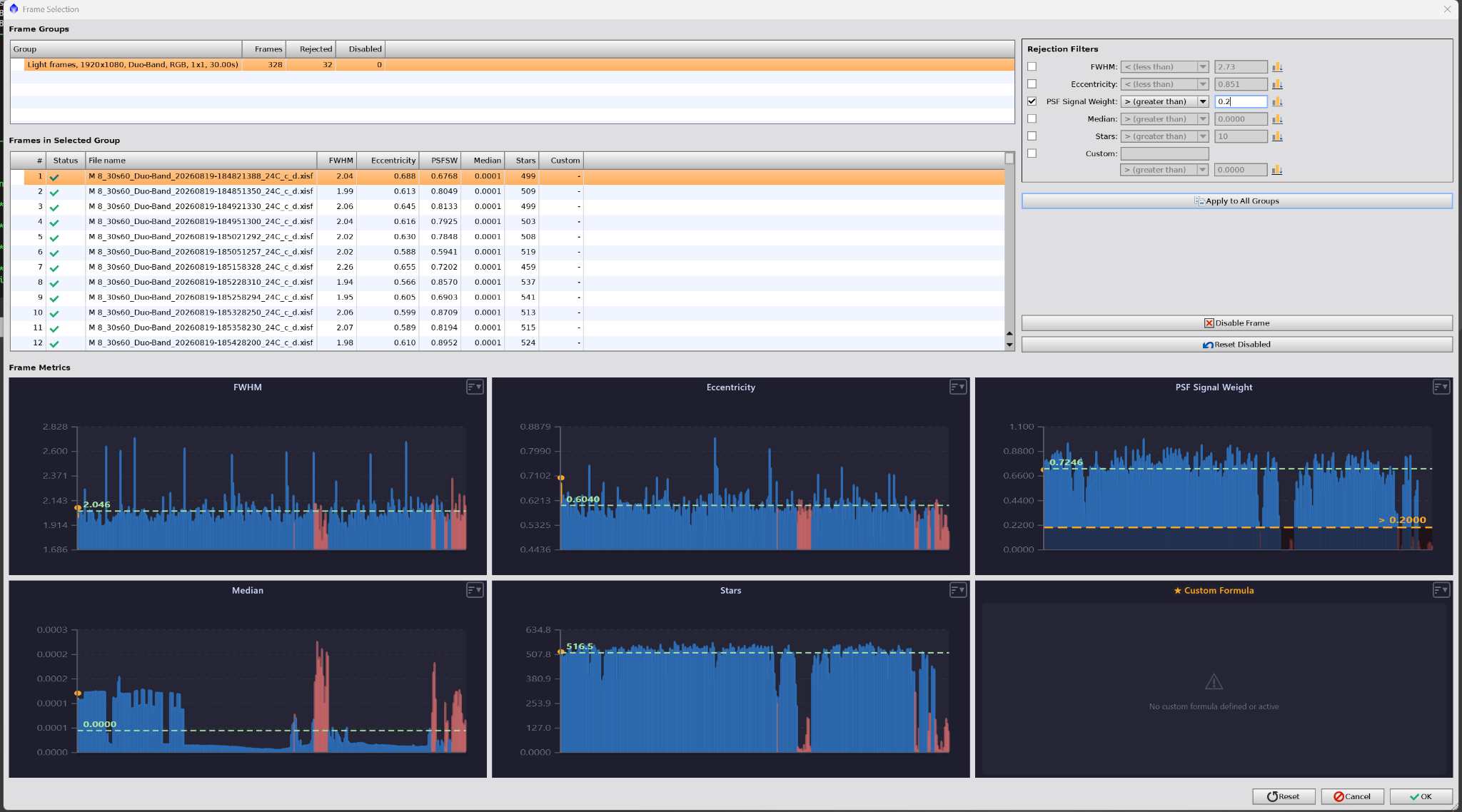Open the Stars chart options menu icon
This screenshot has width=1462, height=812.
point(958,590)
